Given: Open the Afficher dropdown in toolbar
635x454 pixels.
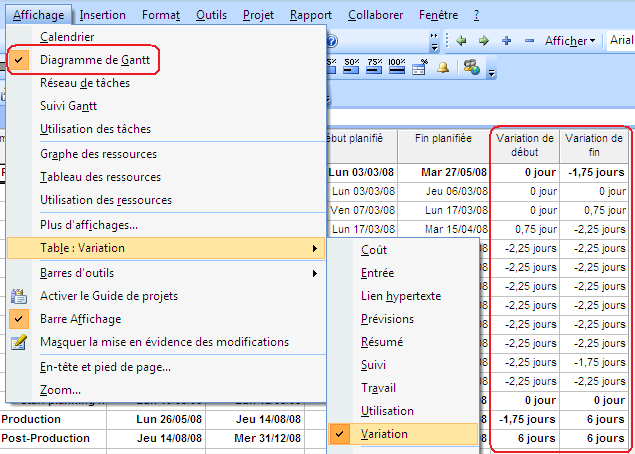Looking at the screenshot, I should click(x=571, y=41).
